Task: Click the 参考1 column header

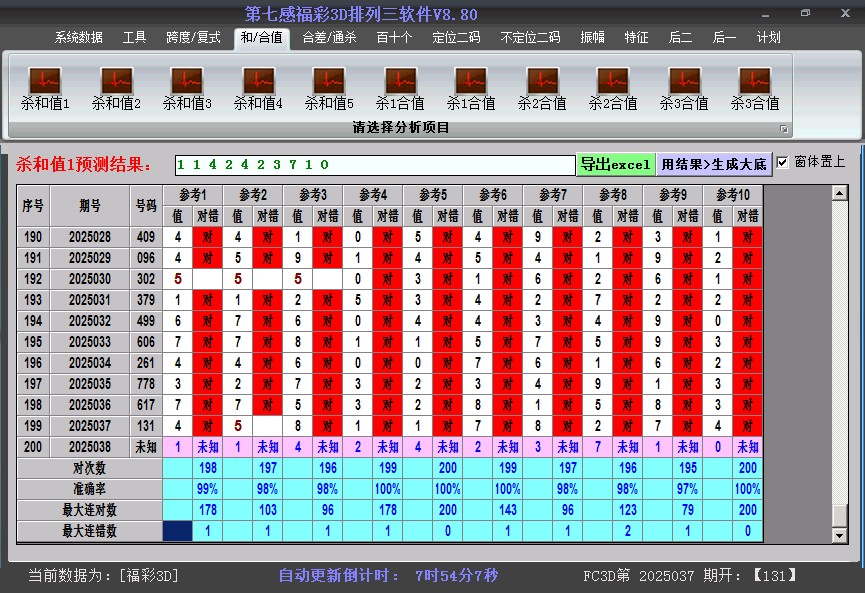Action: (193, 195)
